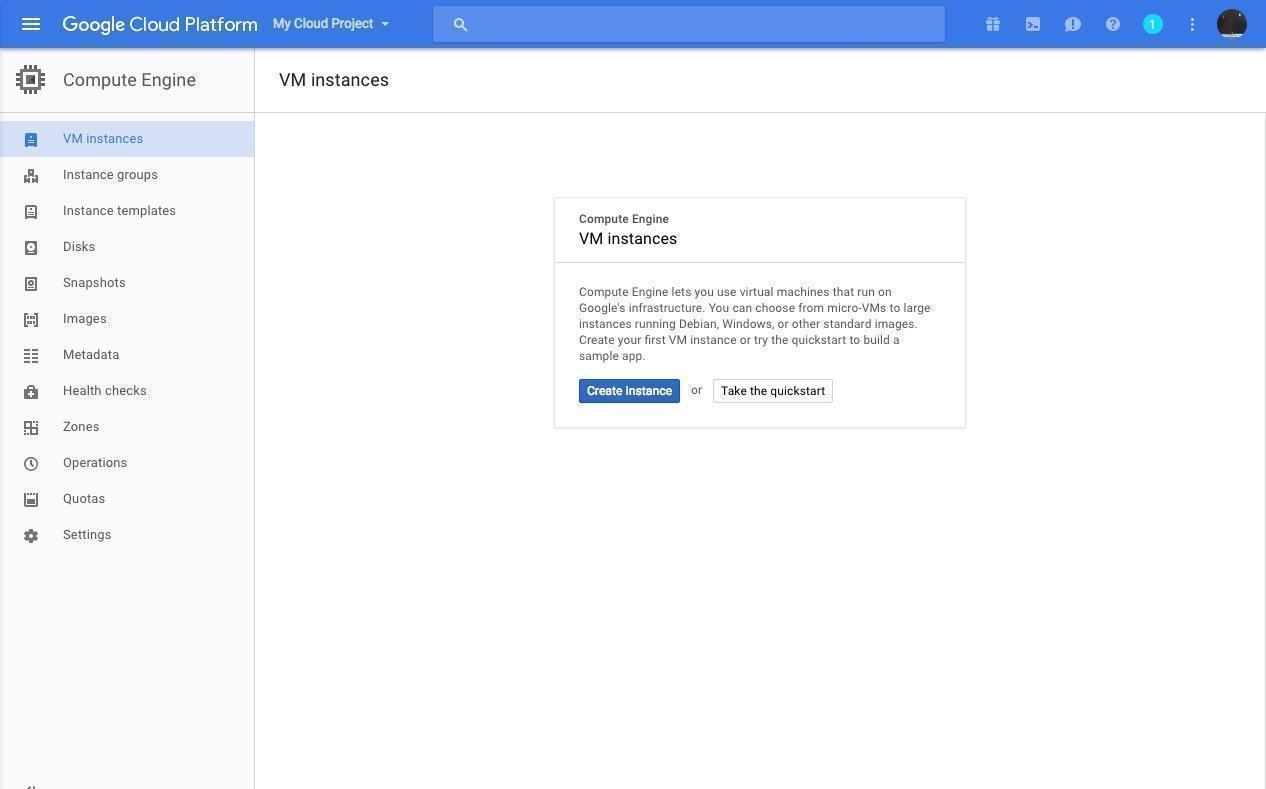Click the Health checks sidebar icon

[31, 392]
